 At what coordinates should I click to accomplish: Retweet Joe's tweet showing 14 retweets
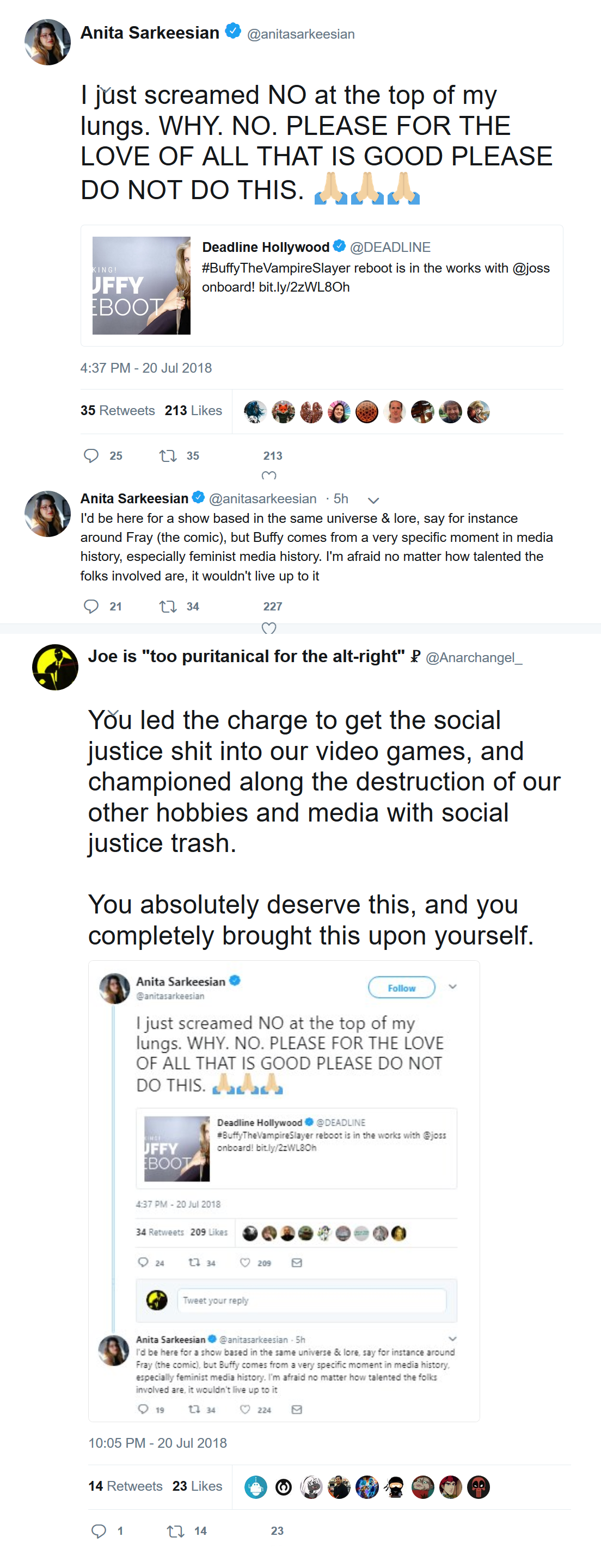pos(175,1531)
